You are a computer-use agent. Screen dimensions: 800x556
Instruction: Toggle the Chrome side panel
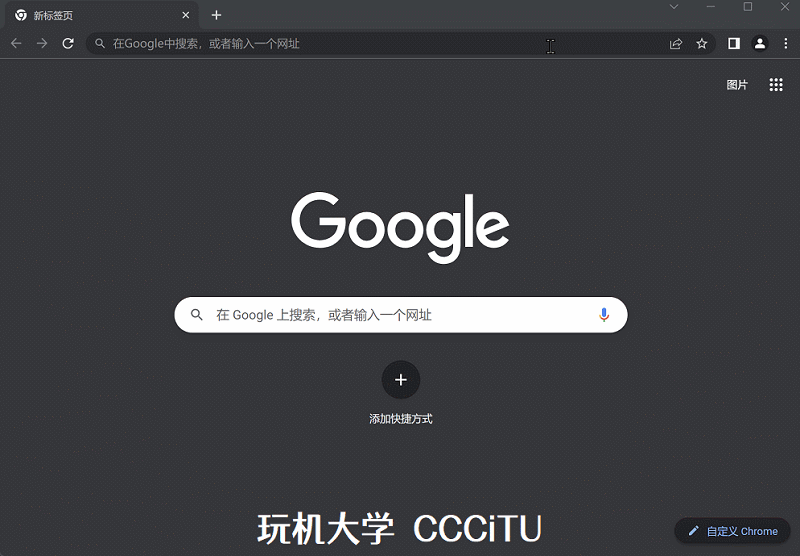point(734,44)
